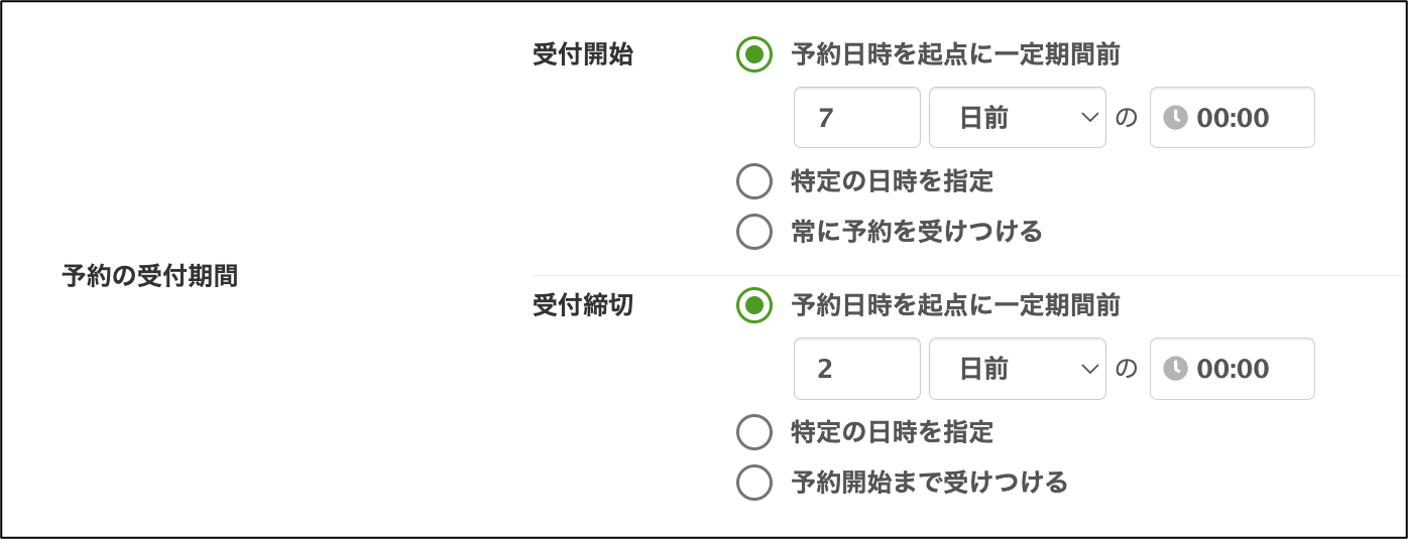Click the の text in 受付締切 row
Image resolution: width=1408 pixels, height=540 pixels.
[1127, 369]
